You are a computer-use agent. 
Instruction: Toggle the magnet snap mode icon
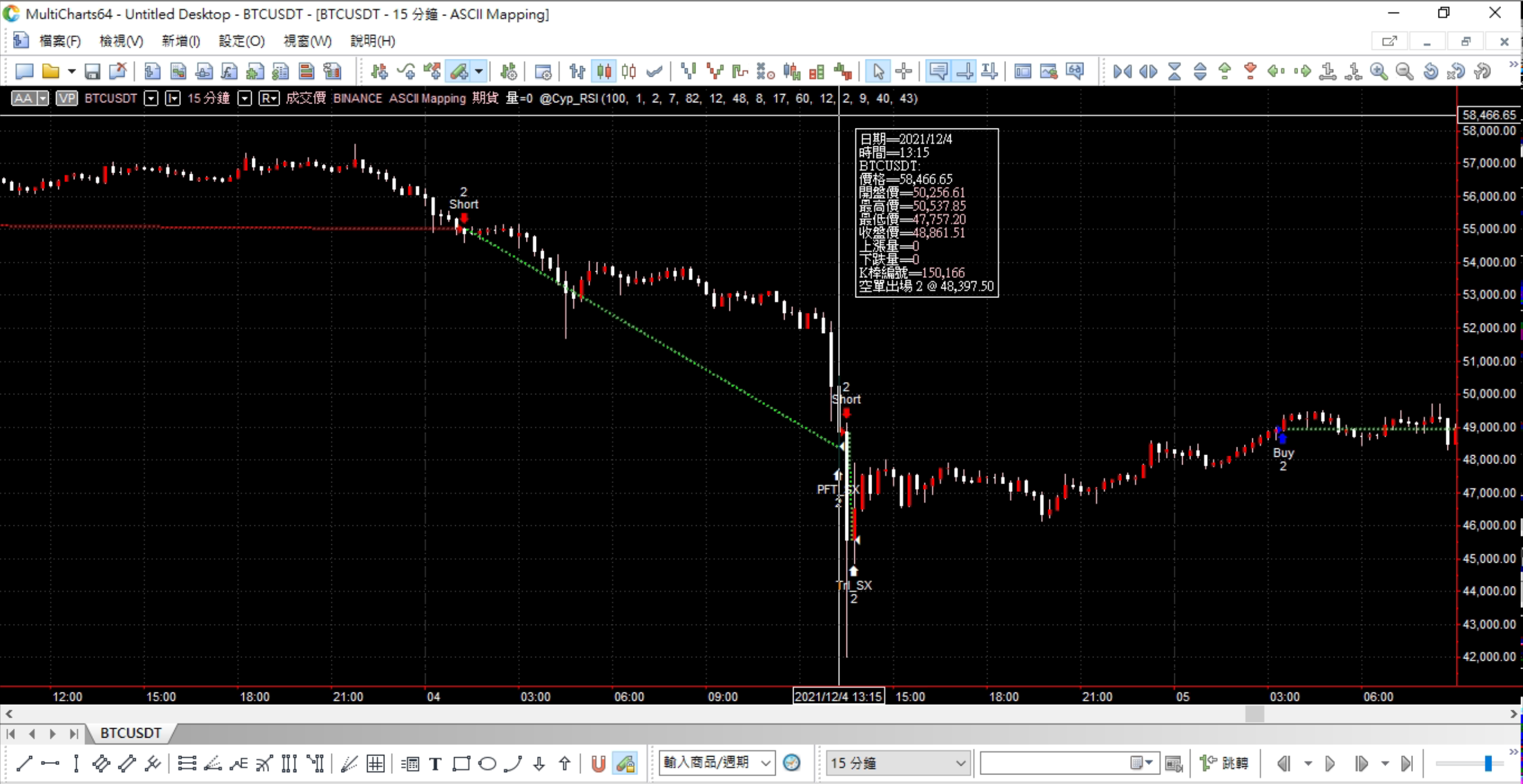[x=598, y=763]
